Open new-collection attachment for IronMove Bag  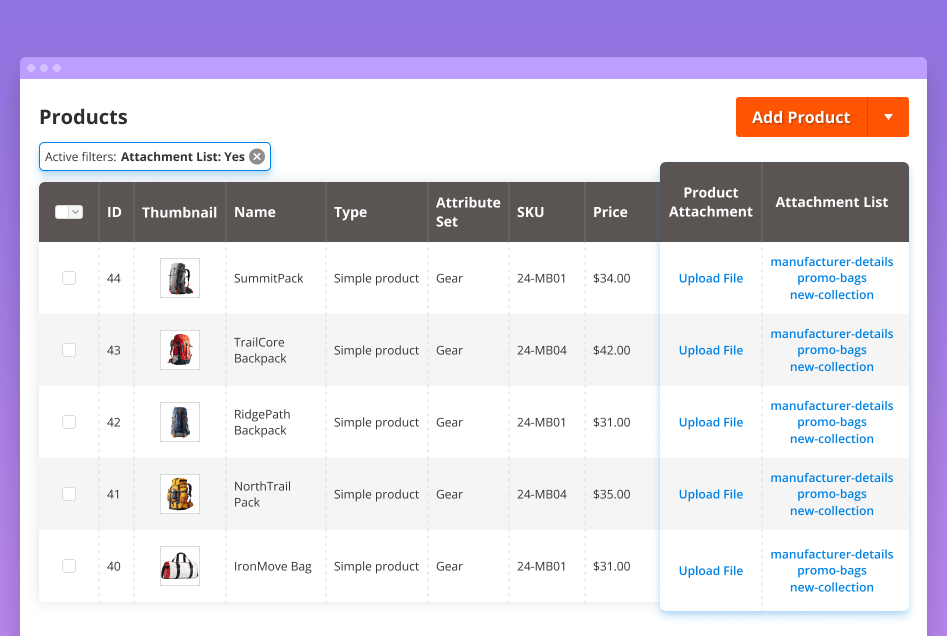click(832, 587)
